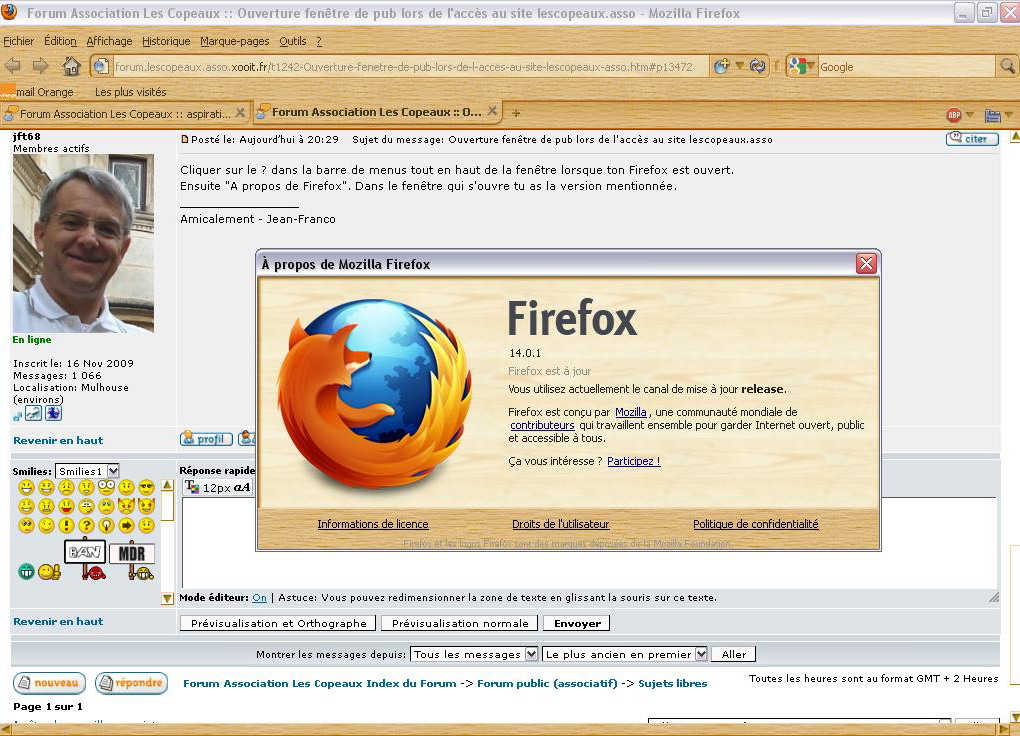Click the Aller button

734,654
